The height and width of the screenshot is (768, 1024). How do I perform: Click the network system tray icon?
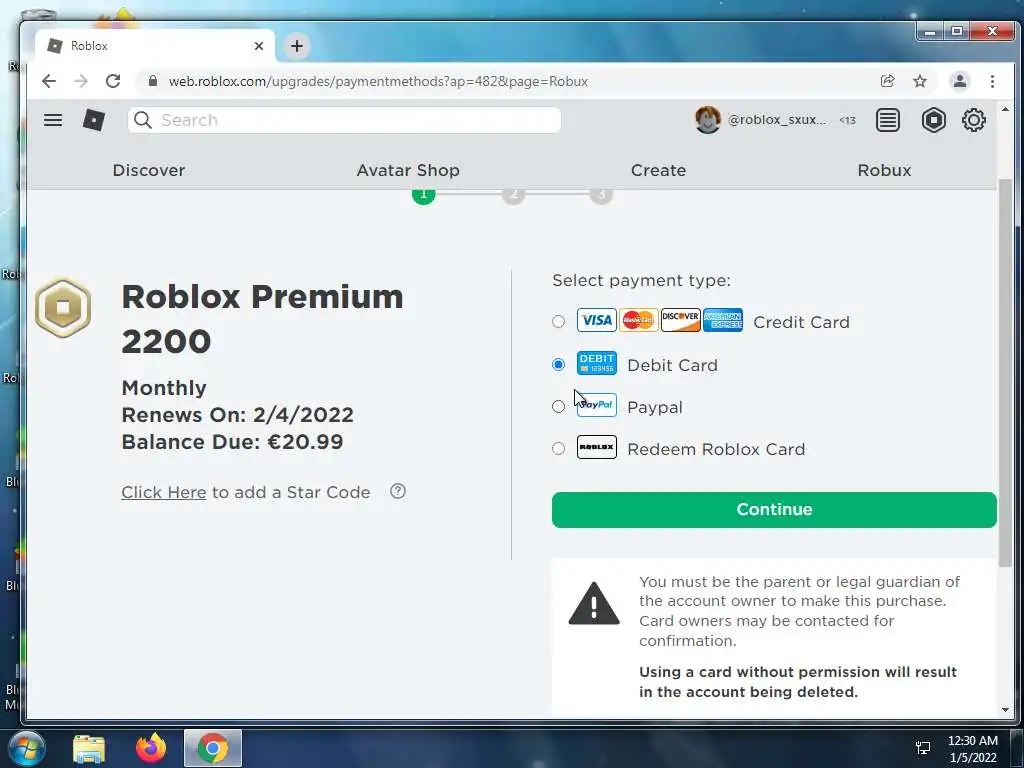(x=923, y=748)
